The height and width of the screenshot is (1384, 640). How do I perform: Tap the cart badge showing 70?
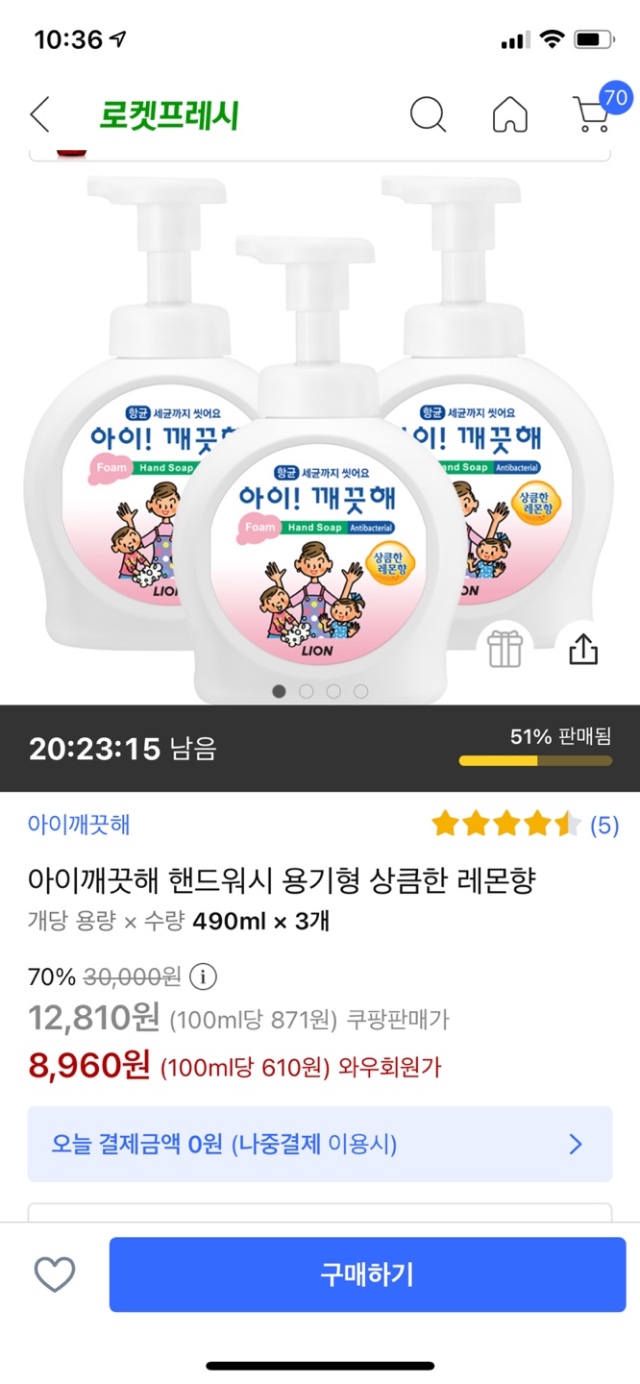pyautogui.click(x=616, y=98)
